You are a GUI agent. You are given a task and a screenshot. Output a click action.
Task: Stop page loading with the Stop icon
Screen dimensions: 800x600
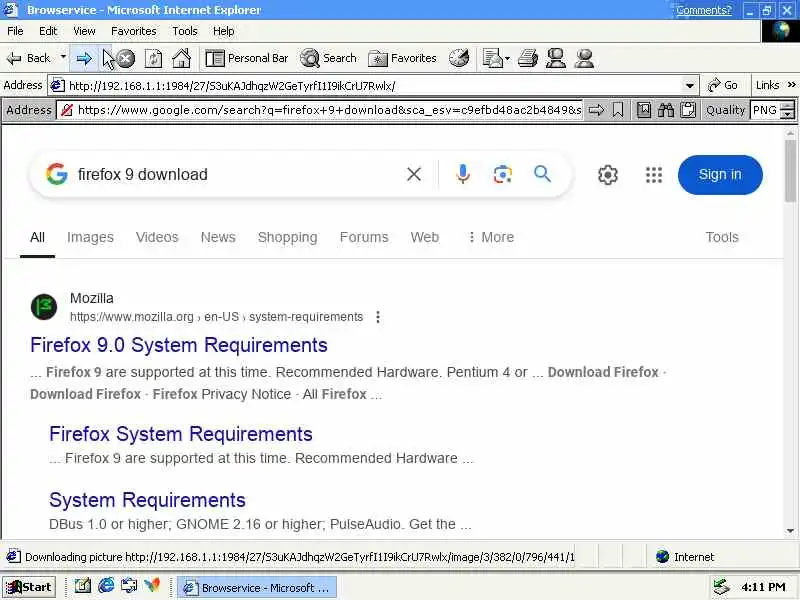pyautogui.click(x=126, y=59)
